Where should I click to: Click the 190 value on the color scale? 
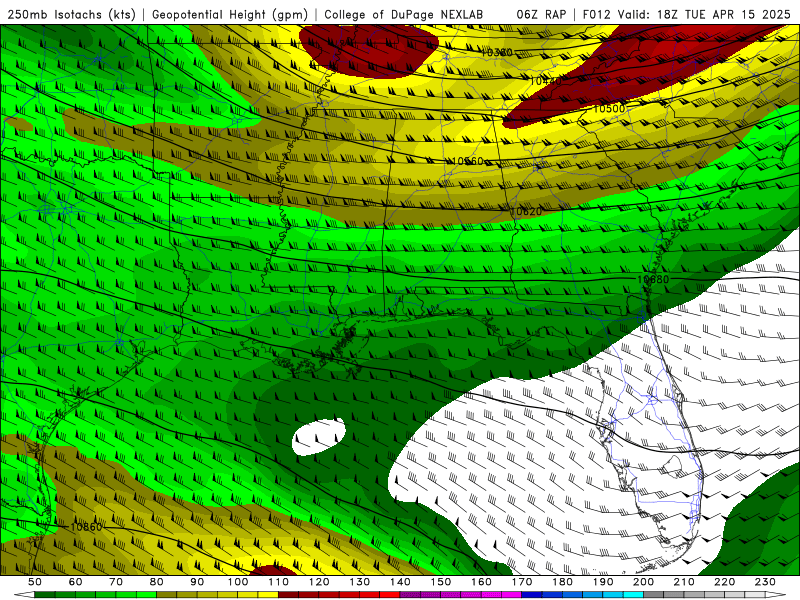tap(603, 582)
